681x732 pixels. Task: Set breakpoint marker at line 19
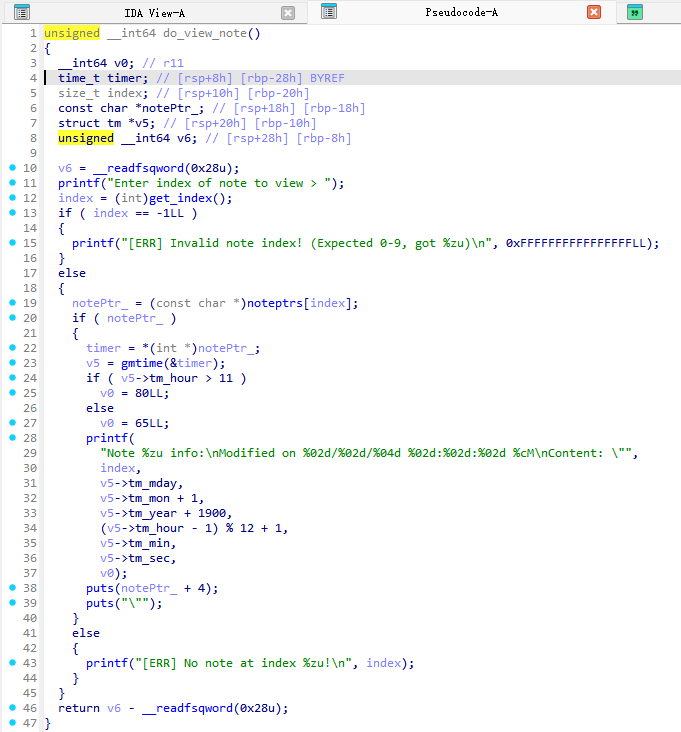(12, 303)
